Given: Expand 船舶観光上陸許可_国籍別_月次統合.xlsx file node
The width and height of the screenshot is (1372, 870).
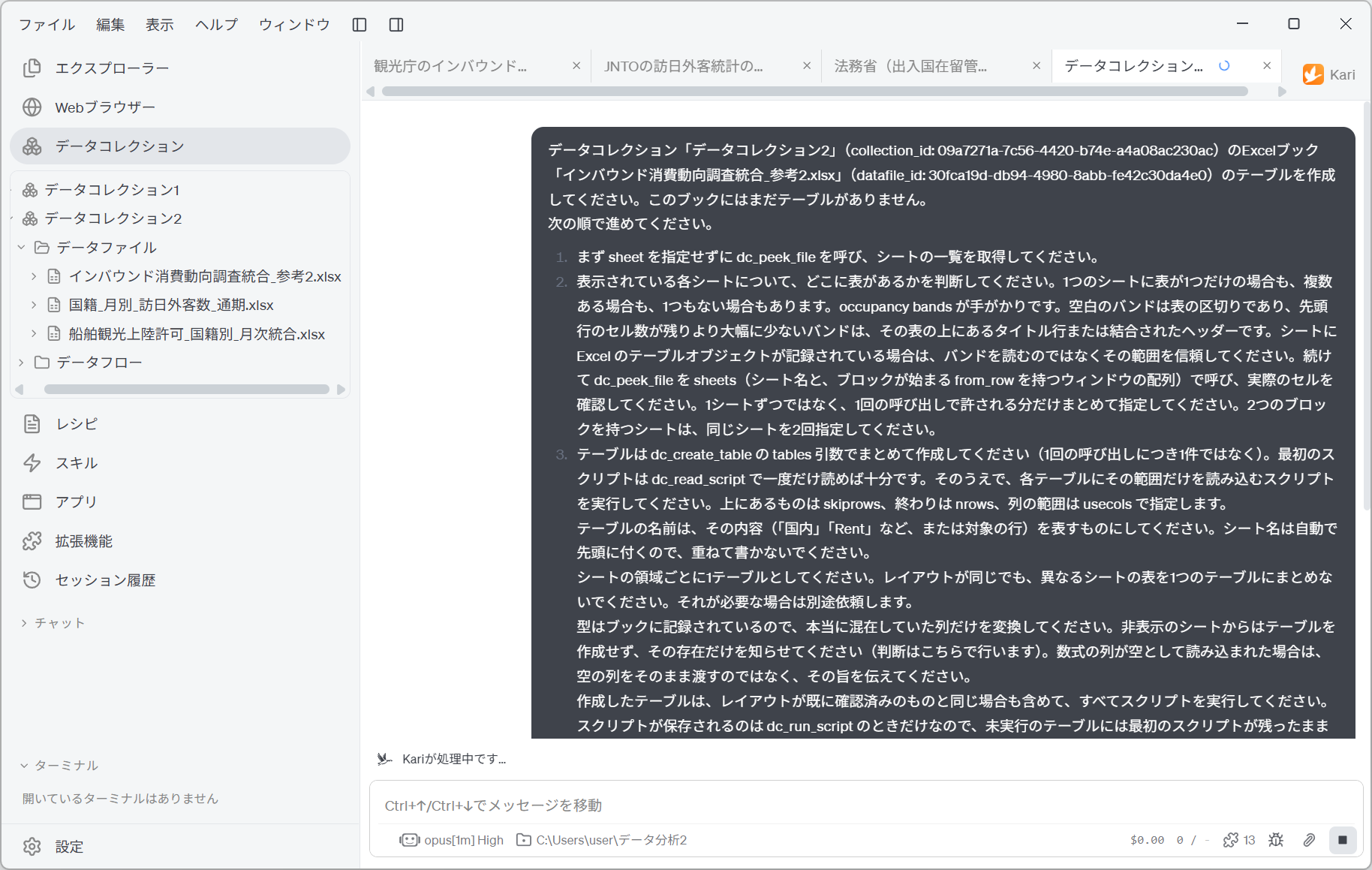Looking at the screenshot, I should click(34, 334).
